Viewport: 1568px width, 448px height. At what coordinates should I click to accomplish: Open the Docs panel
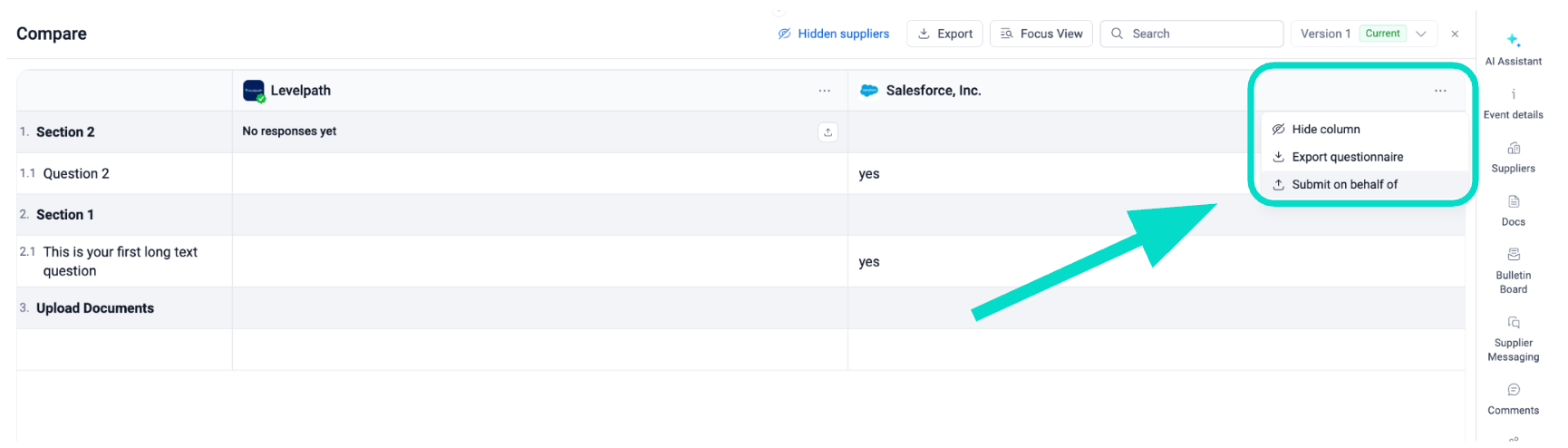tap(1513, 210)
